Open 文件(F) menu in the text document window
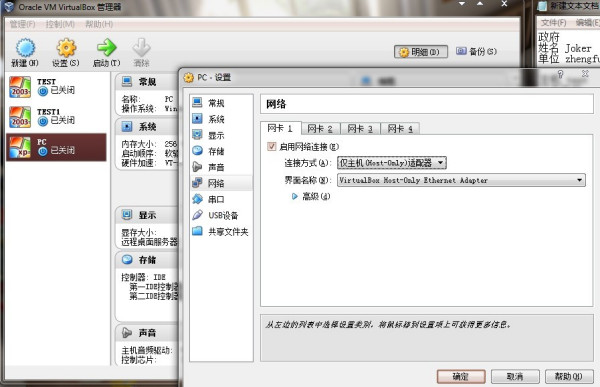 coord(553,23)
